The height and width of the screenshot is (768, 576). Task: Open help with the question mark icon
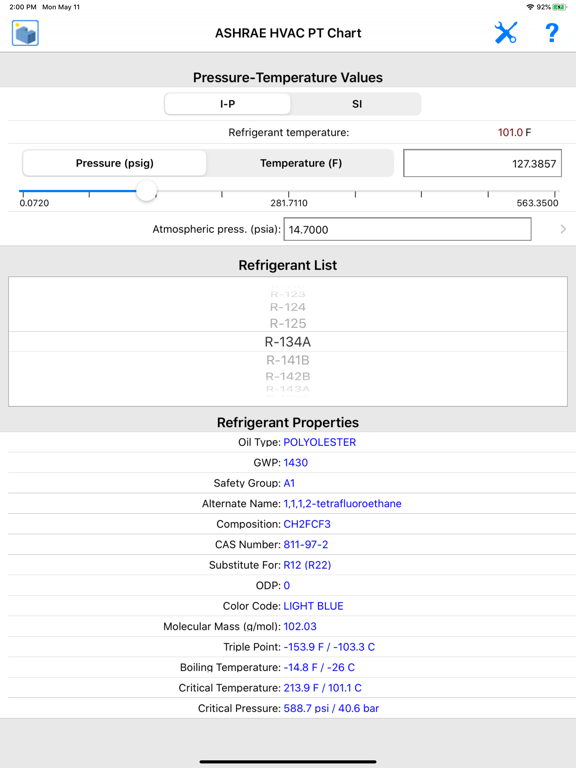552,33
